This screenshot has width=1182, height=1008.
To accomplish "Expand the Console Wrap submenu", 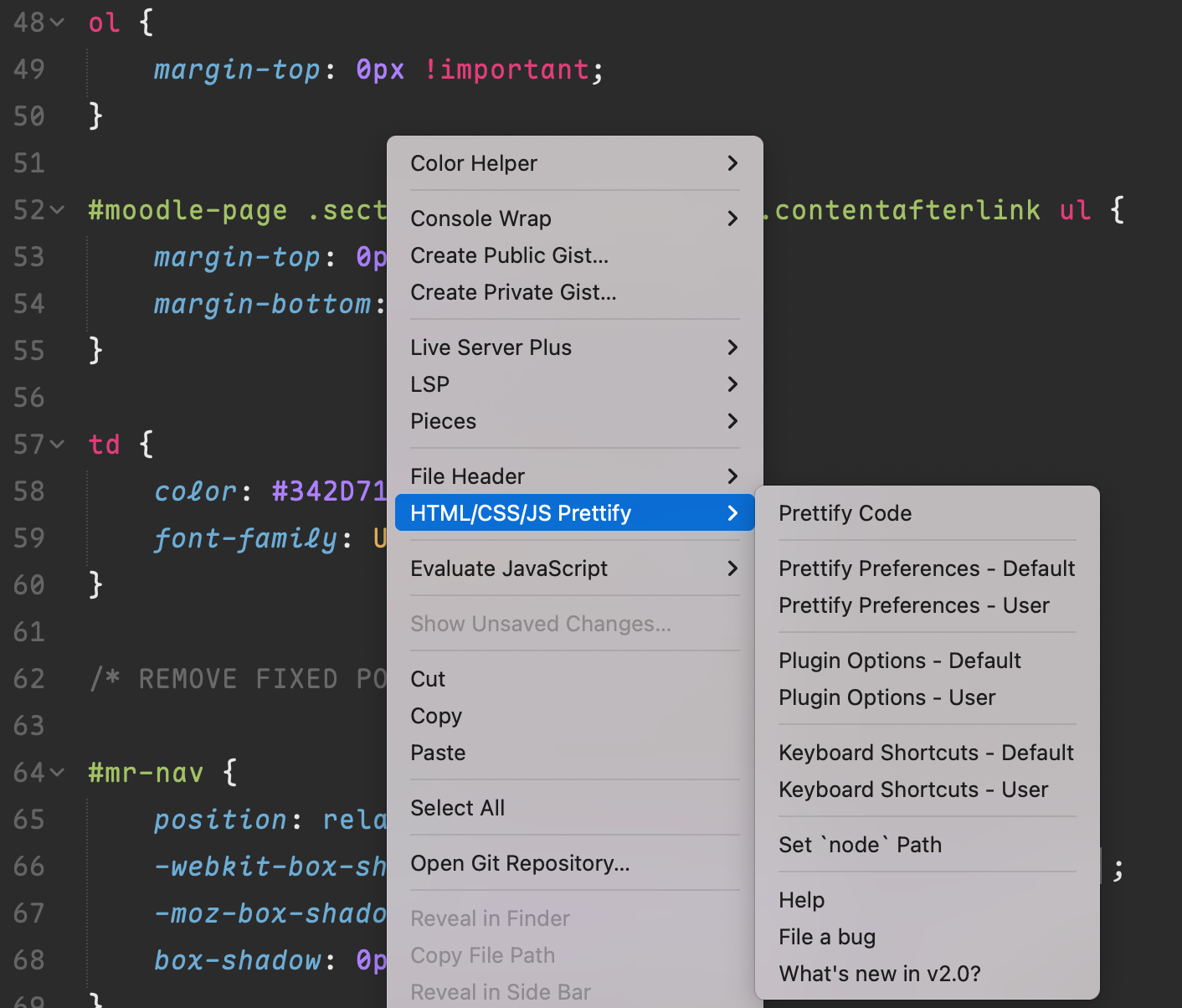I will click(x=574, y=219).
